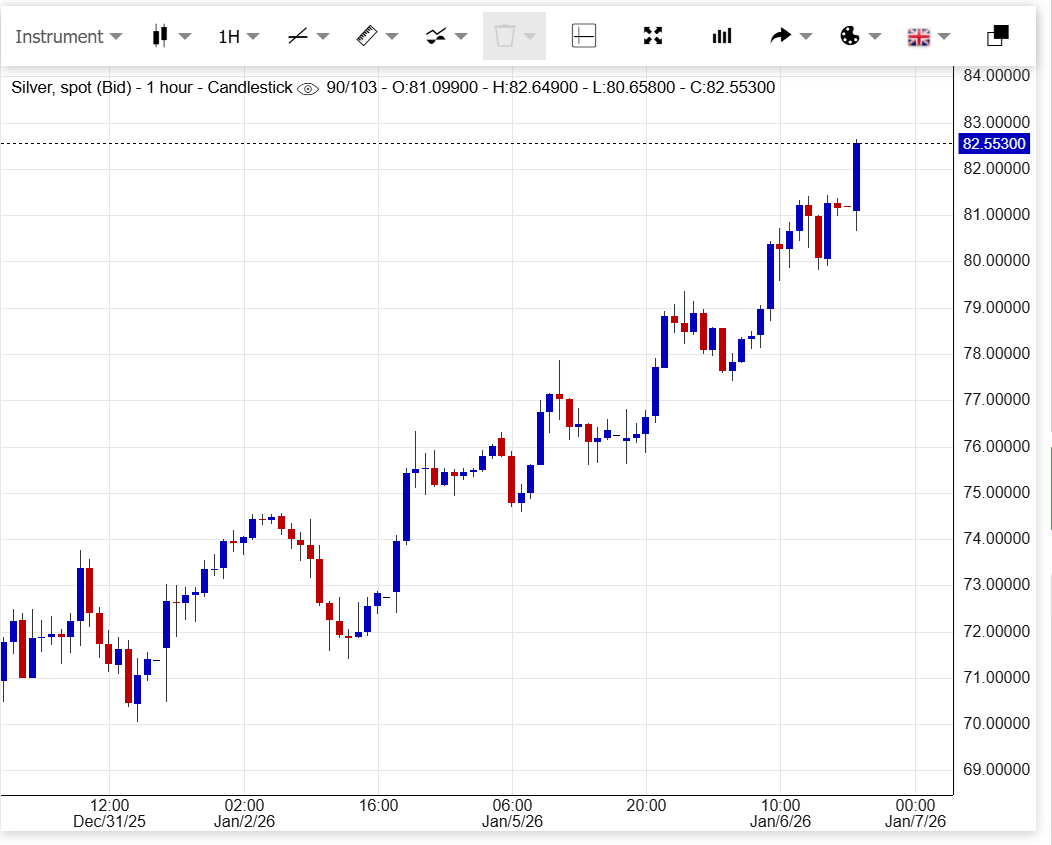
Task: Click the tall latest candle on the chart
Action: [857, 177]
